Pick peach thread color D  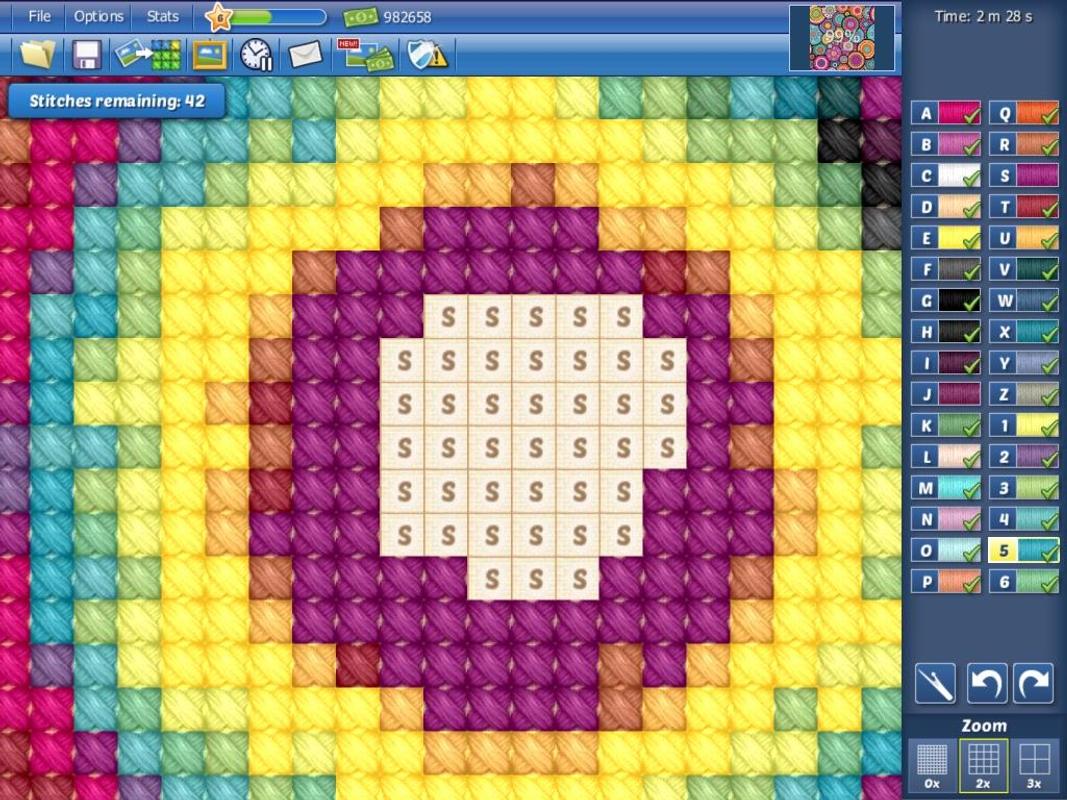946,207
